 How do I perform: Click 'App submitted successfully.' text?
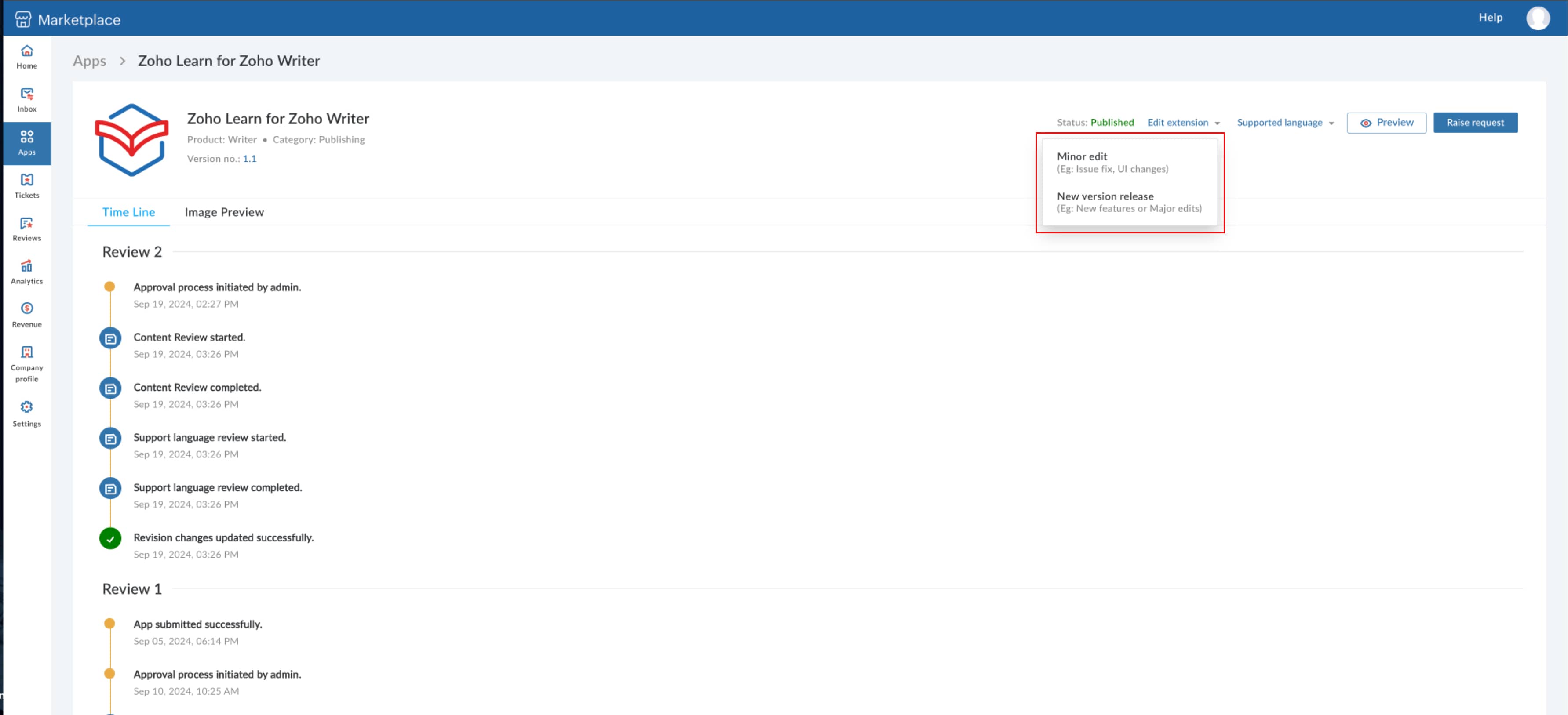coord(198,624)
